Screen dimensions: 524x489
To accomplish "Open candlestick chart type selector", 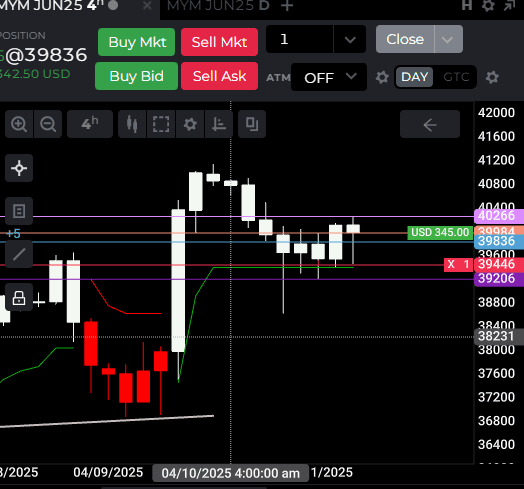I will tap(132, 124).
